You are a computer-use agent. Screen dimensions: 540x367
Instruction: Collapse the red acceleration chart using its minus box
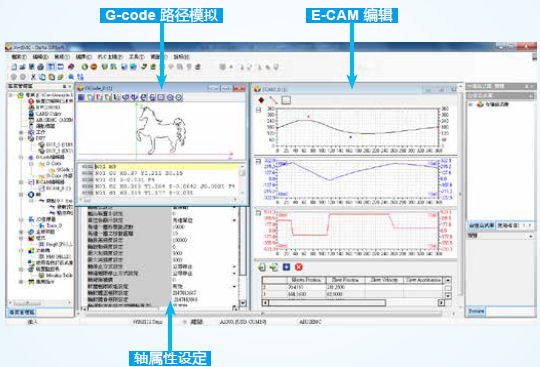click(258, 213)
